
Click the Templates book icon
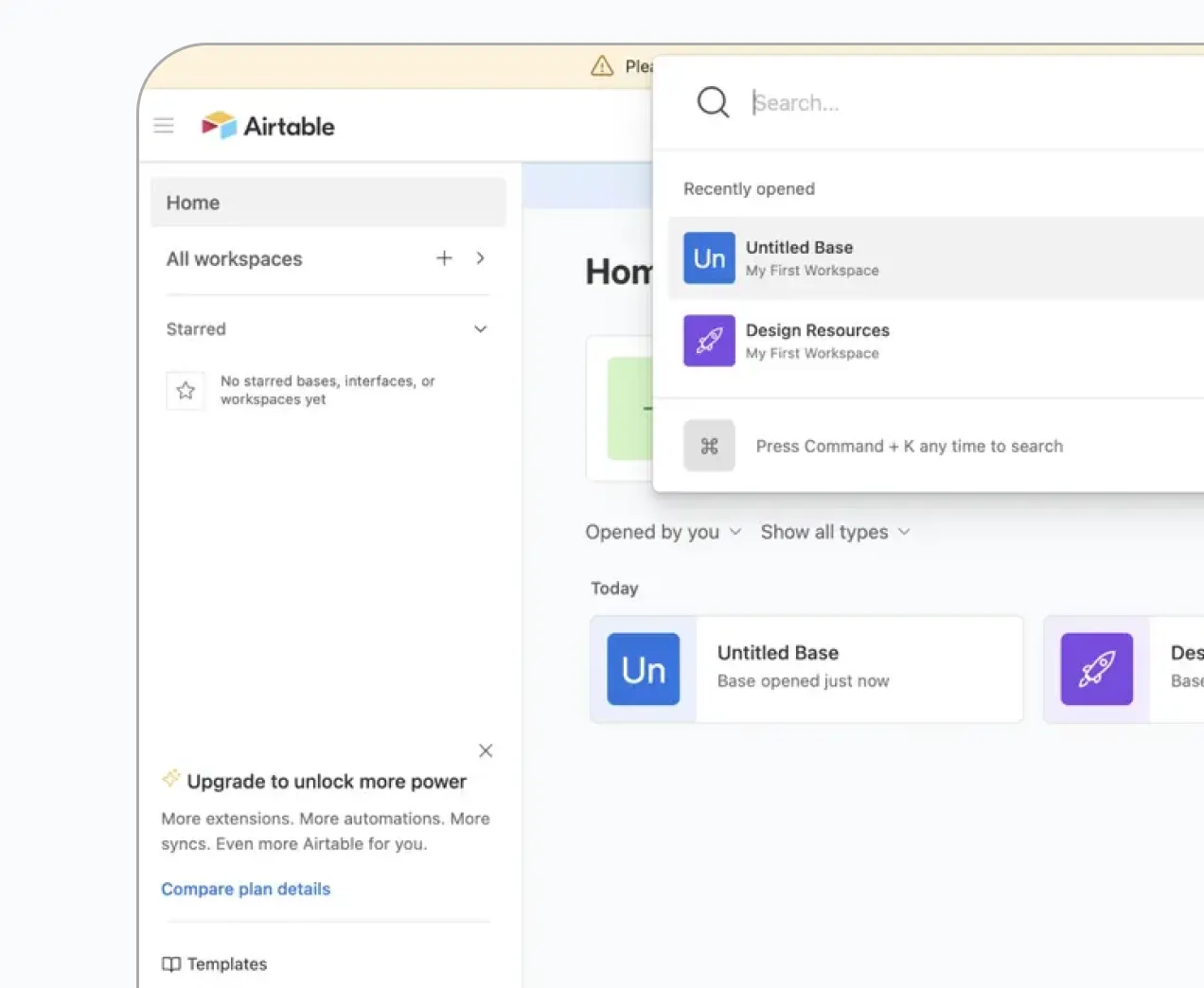point(171,964)
